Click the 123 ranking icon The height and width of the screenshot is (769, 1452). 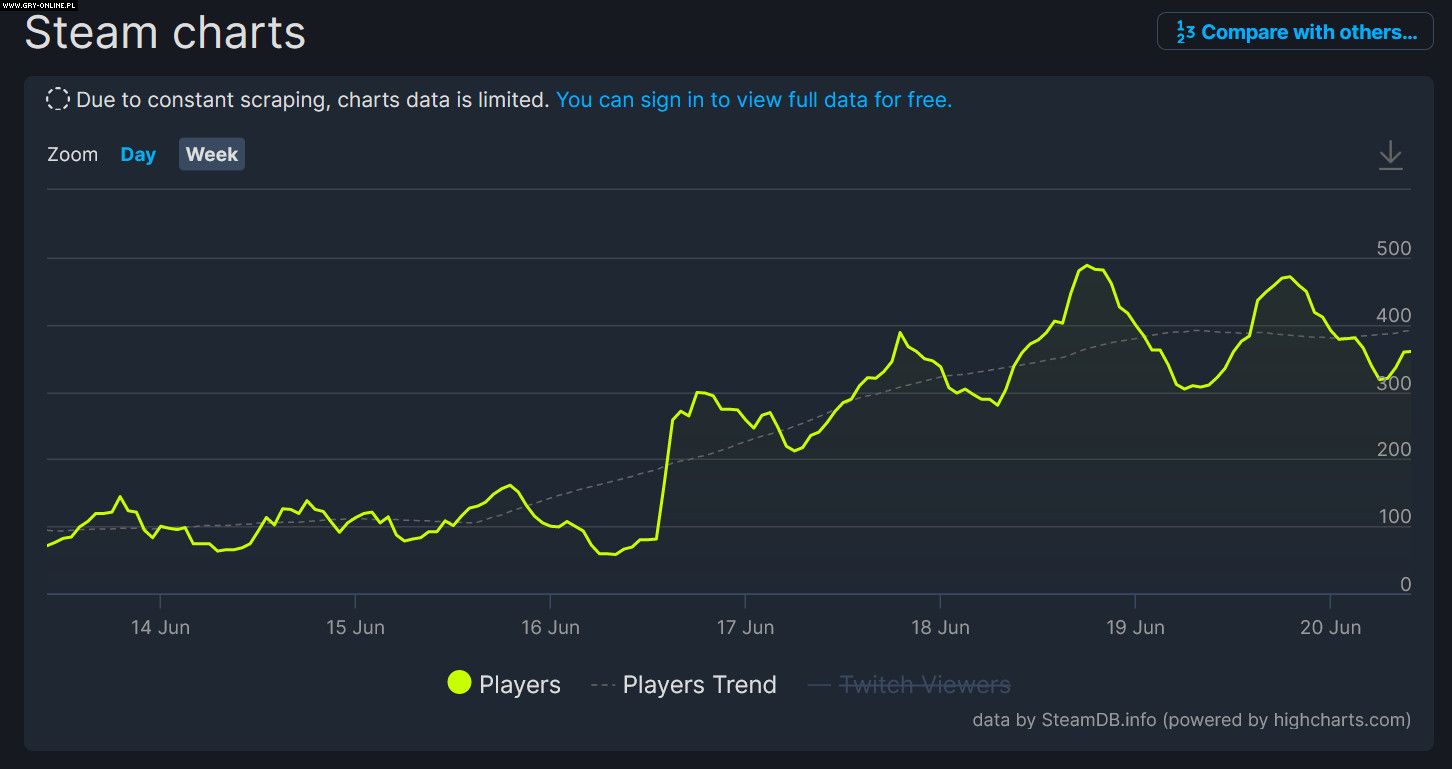click(1185, 32)
